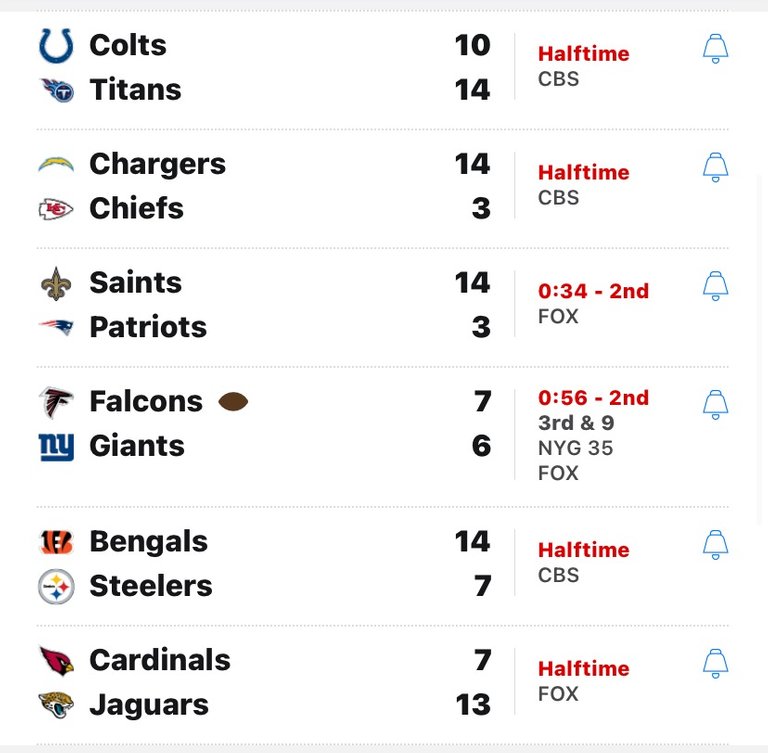Tap the Giants ny logo

coord(56,447)
